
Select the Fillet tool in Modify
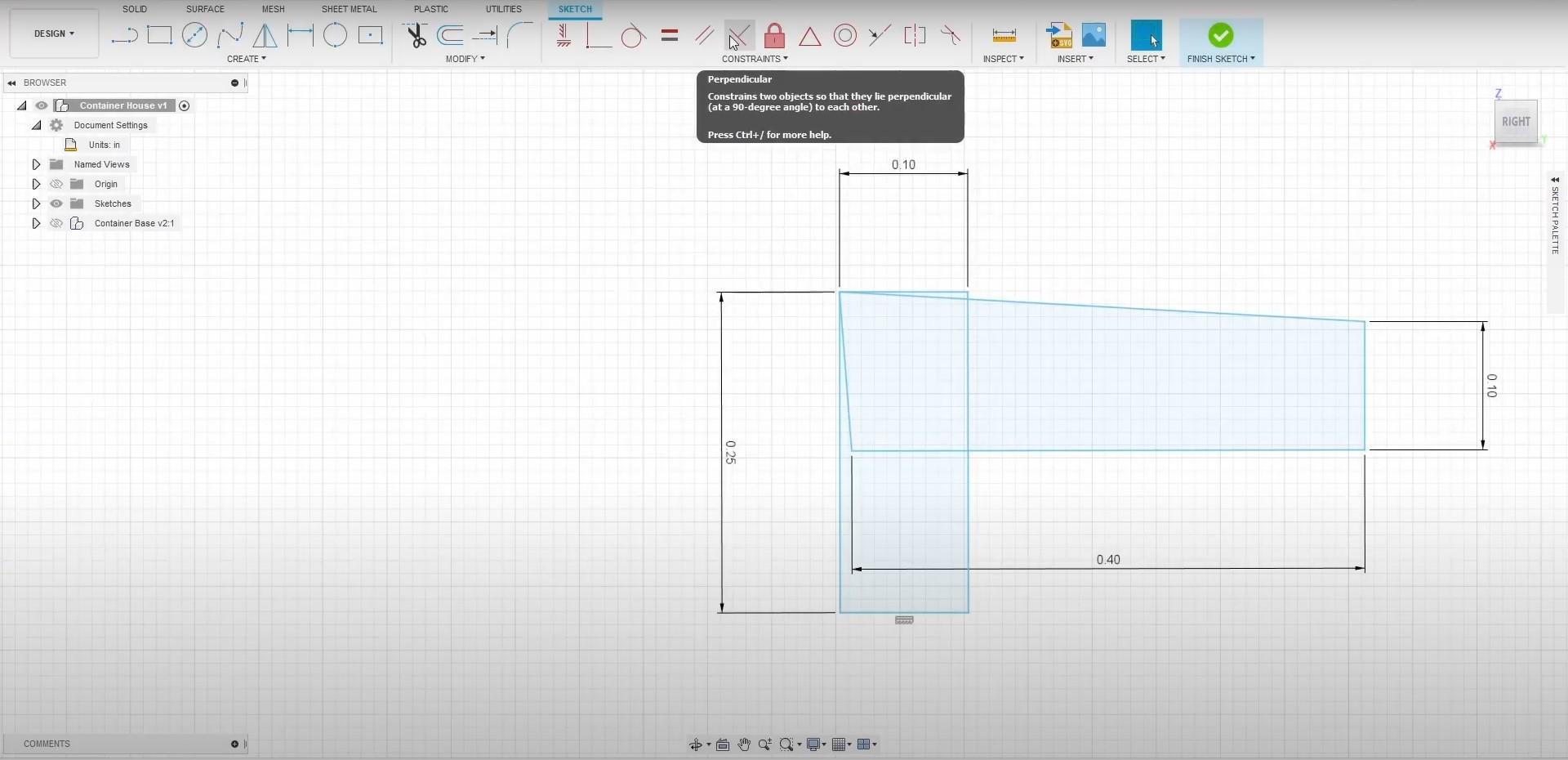(x=519, y=35)
